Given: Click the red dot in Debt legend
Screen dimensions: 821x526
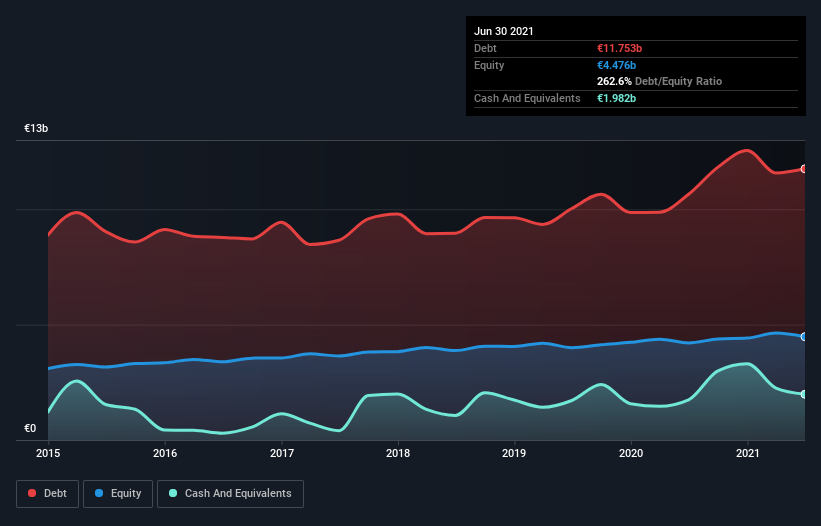Looking at the screenshot, I should pyautogui.click(x=32, y=493).
